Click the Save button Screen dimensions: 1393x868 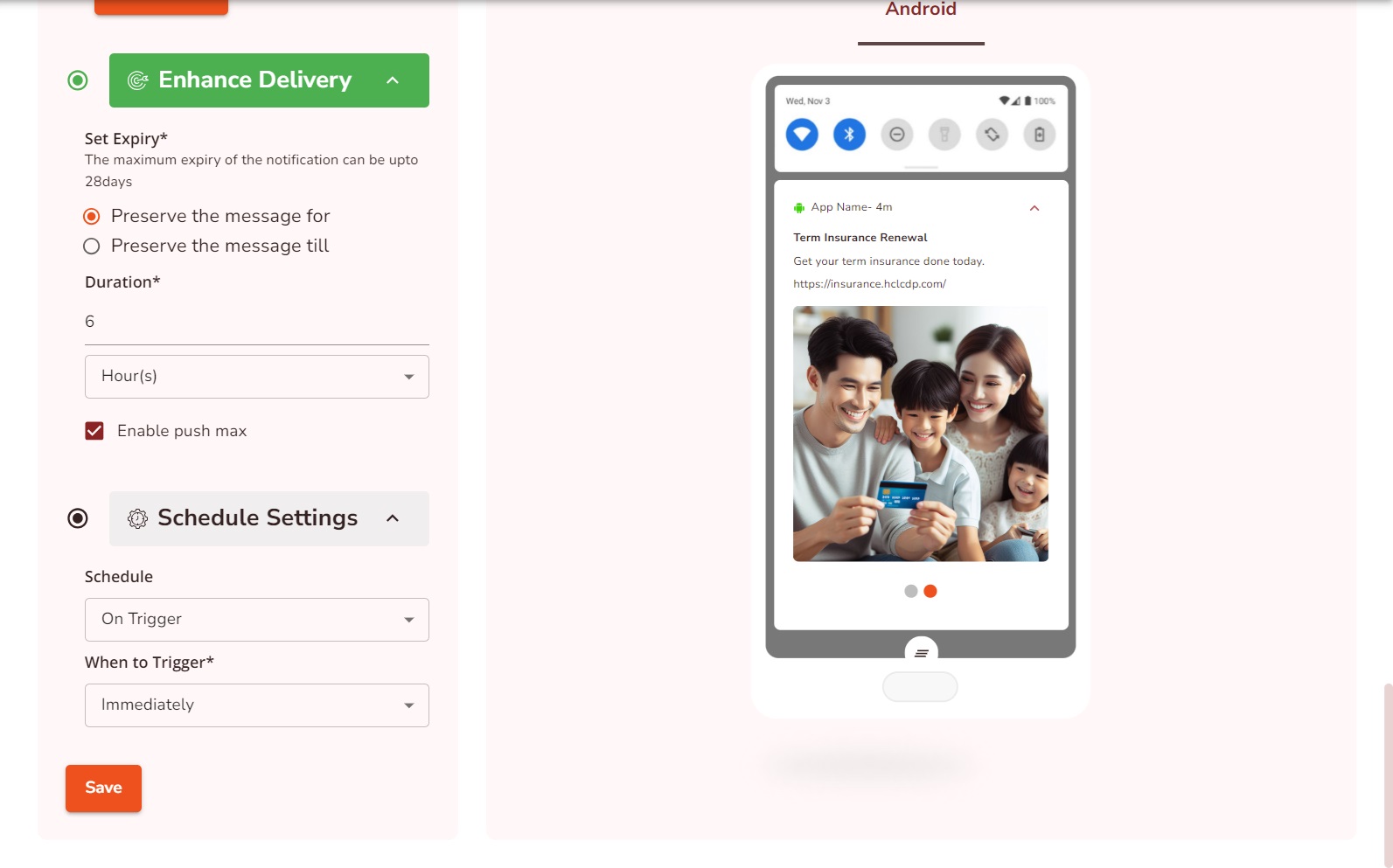coord(103,788)
